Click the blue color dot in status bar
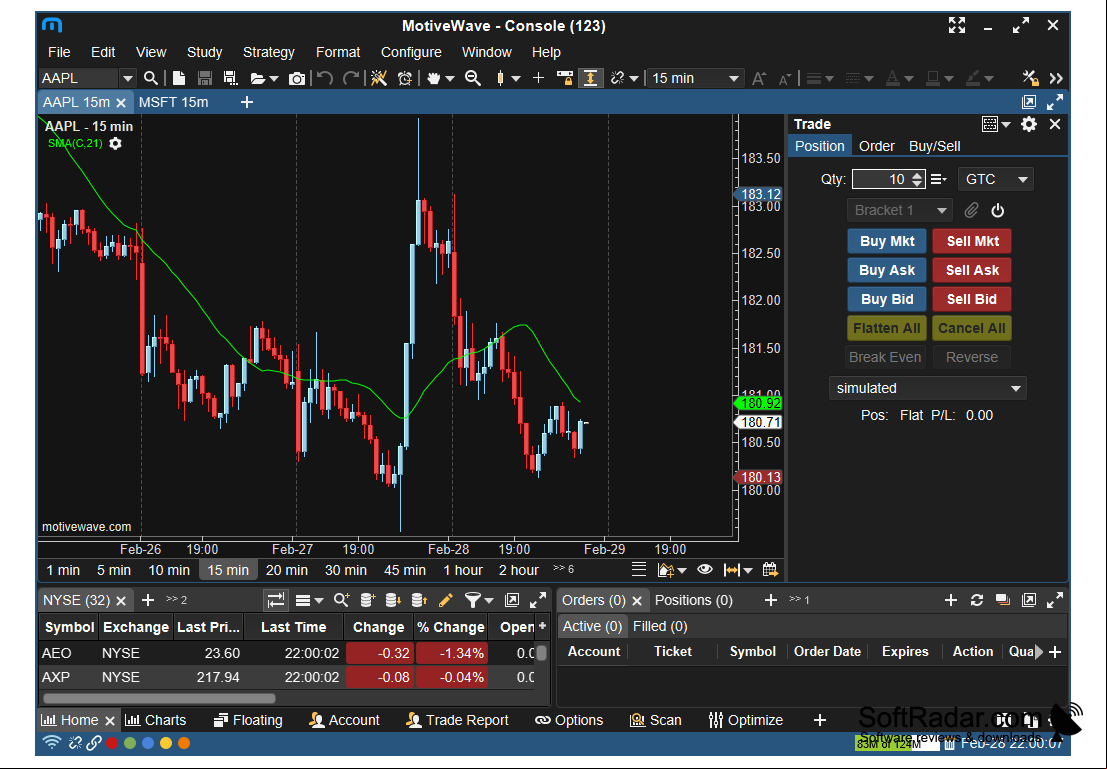 (148, 743)
